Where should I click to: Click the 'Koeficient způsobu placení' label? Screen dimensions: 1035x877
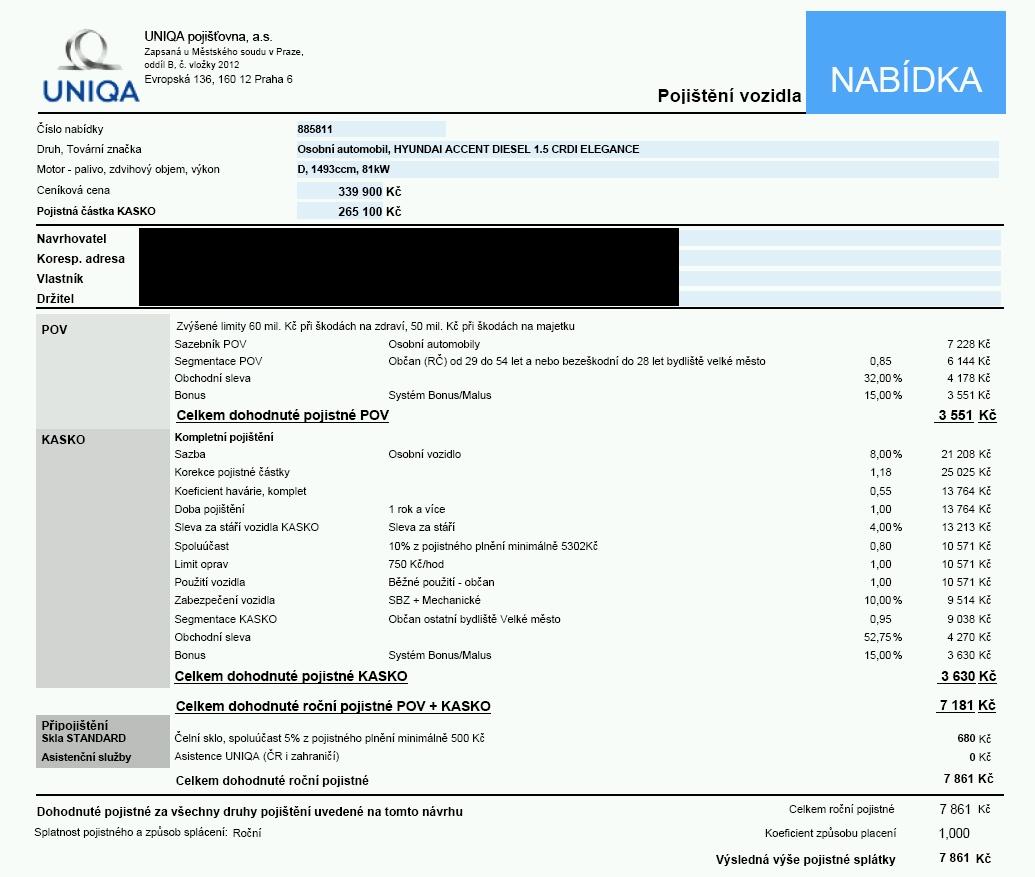(830, 833)
